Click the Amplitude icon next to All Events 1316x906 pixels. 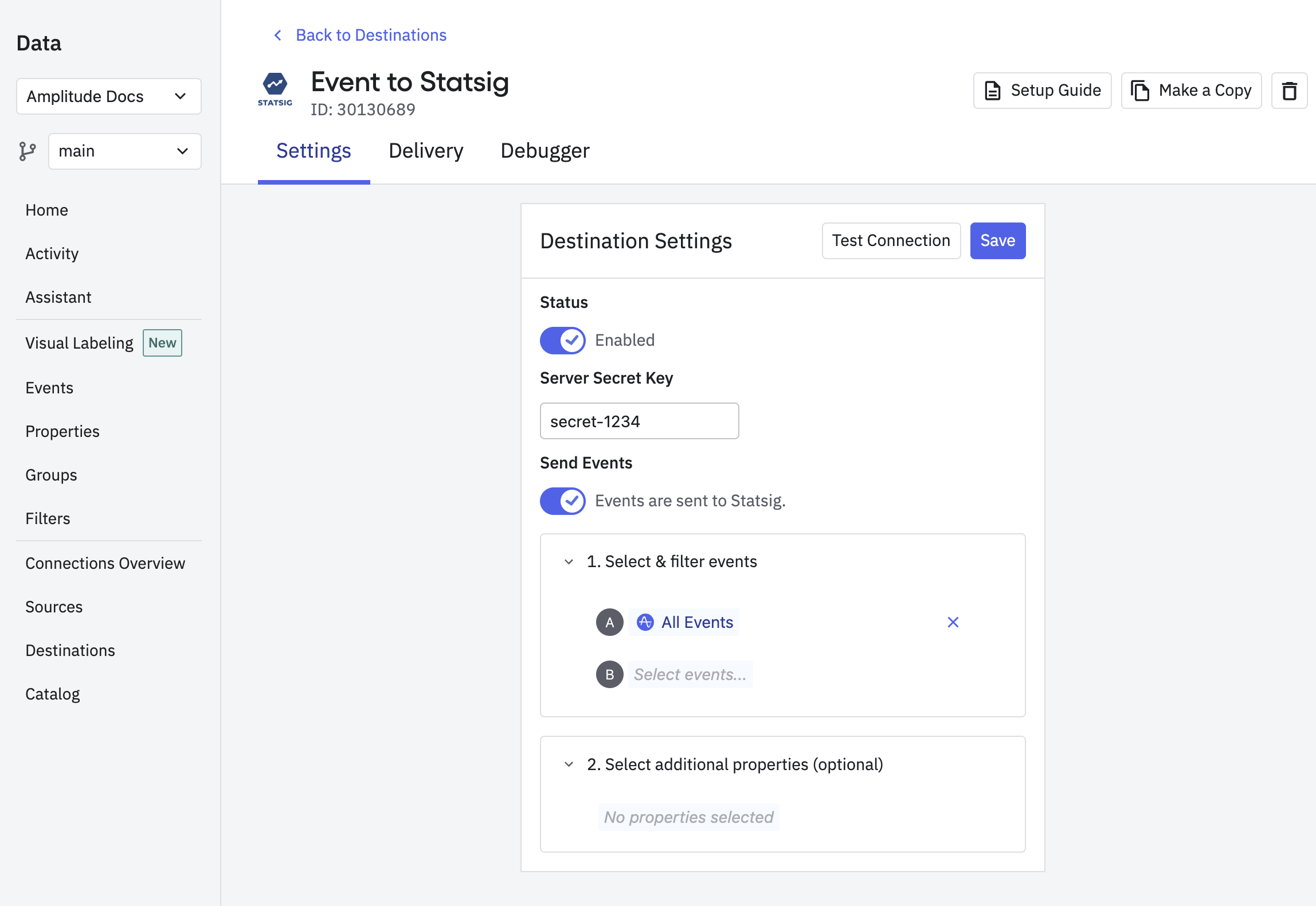pyautogui.click(x=645, y=622)
